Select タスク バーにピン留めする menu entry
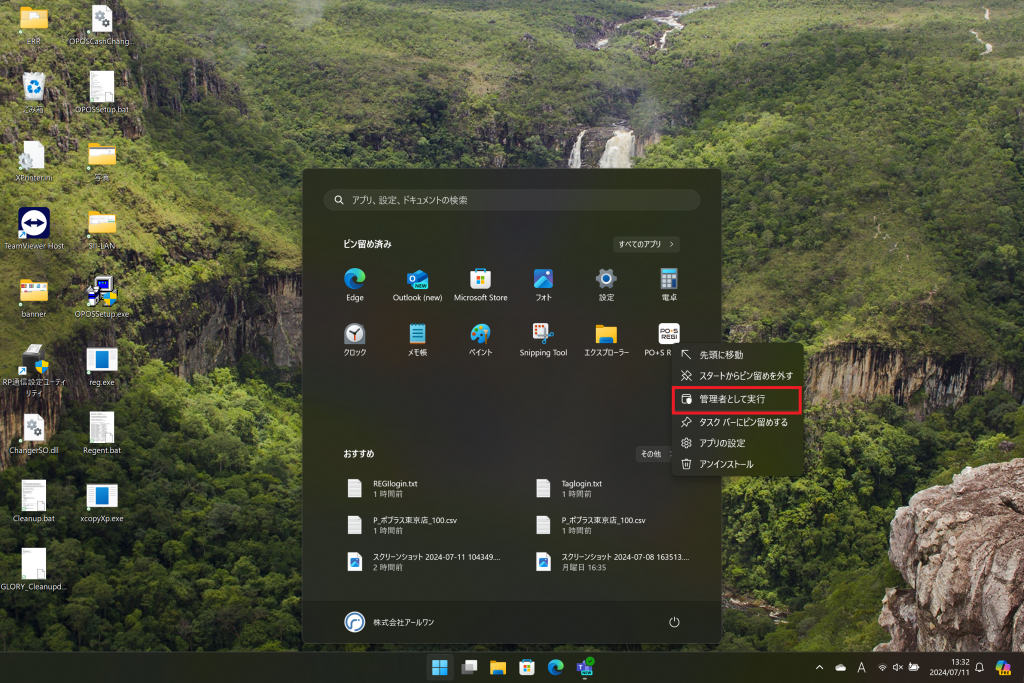1024x683 pixels. coord(742,422)
